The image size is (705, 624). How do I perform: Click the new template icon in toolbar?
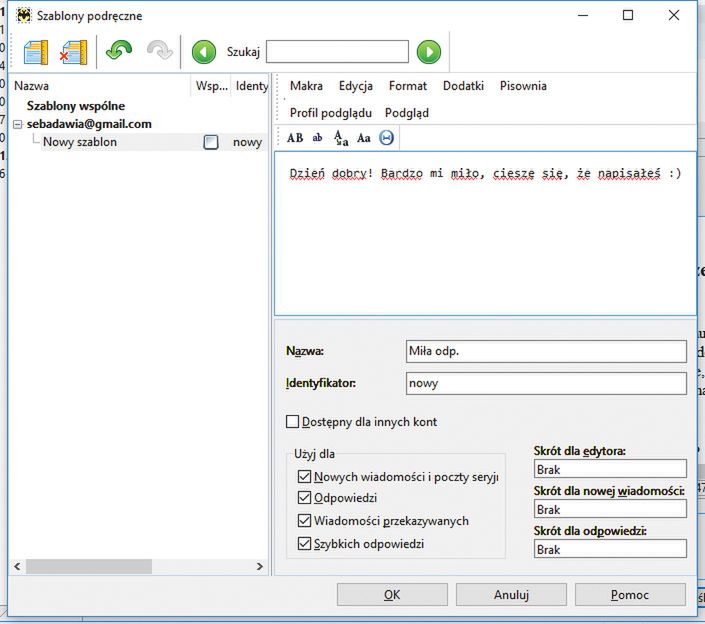tap(35, 52)
